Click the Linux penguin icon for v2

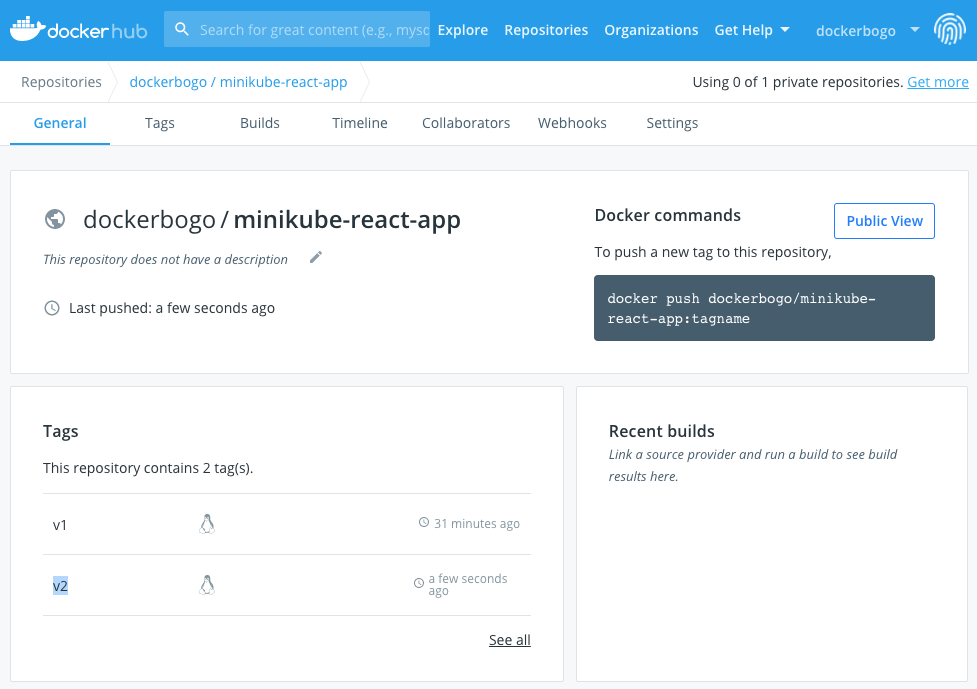207,585
